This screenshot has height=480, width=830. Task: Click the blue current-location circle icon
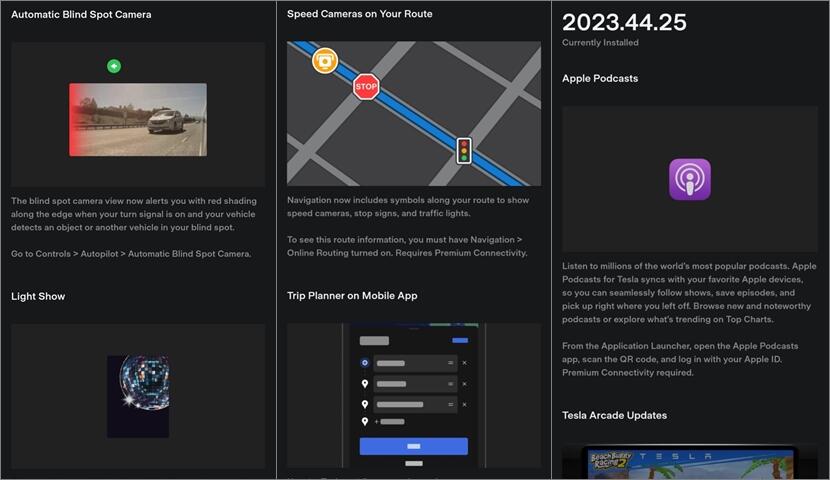[x=364, y=362]
